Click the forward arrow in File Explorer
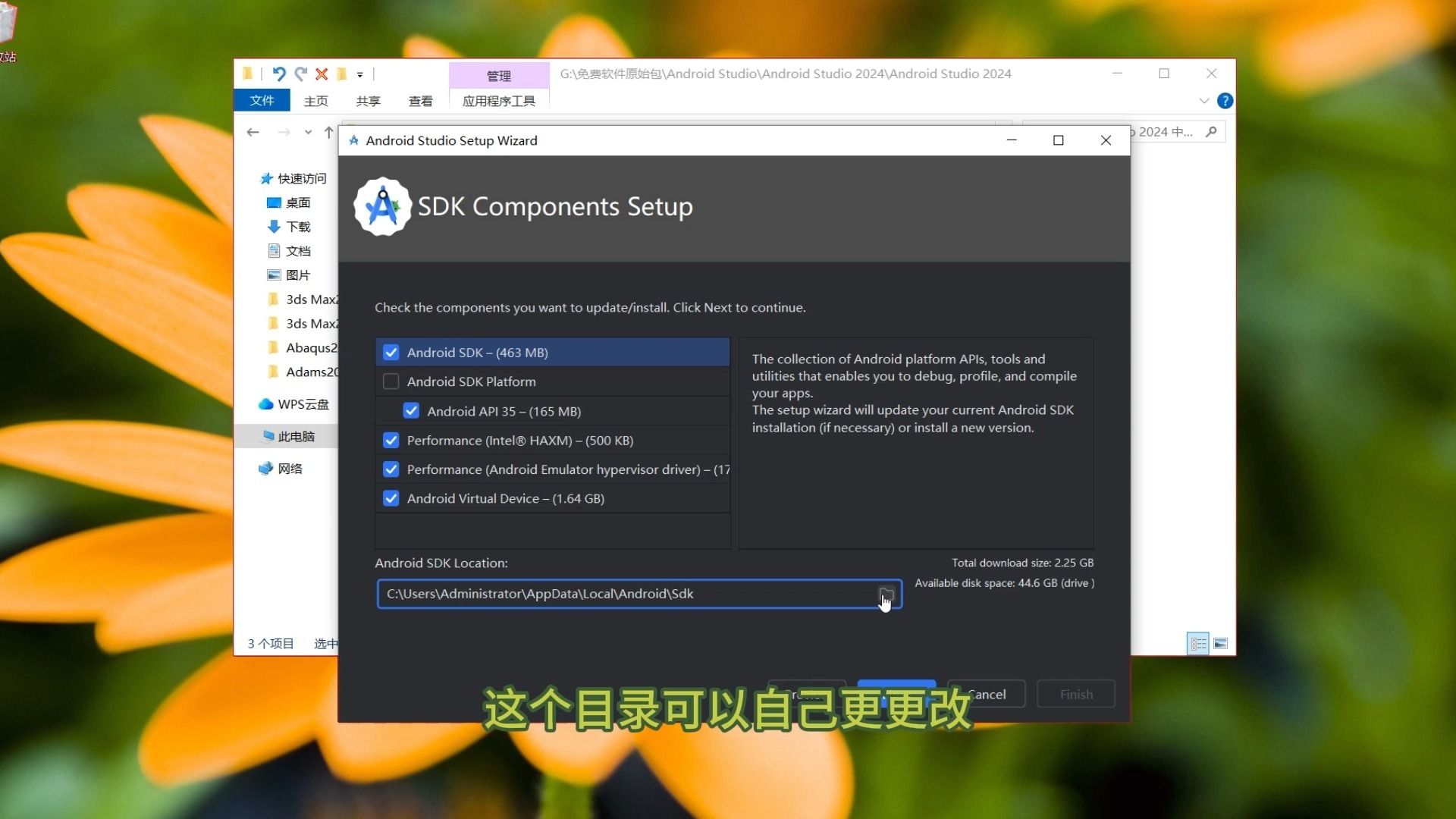Viewport: 1456px width, 819px height. [284, 132]
